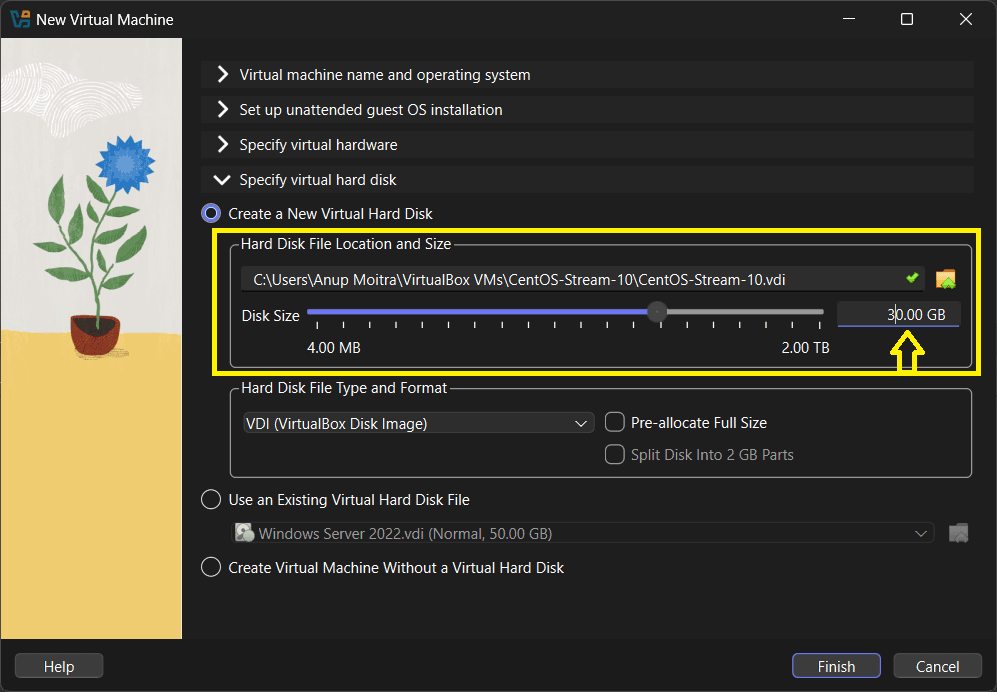Image resolution: width=997 pixels, height=692 pixels.
Task: Choose Create Virtual Machine Without a Virtual Hard Disk
Action: [x=211, y=567]
